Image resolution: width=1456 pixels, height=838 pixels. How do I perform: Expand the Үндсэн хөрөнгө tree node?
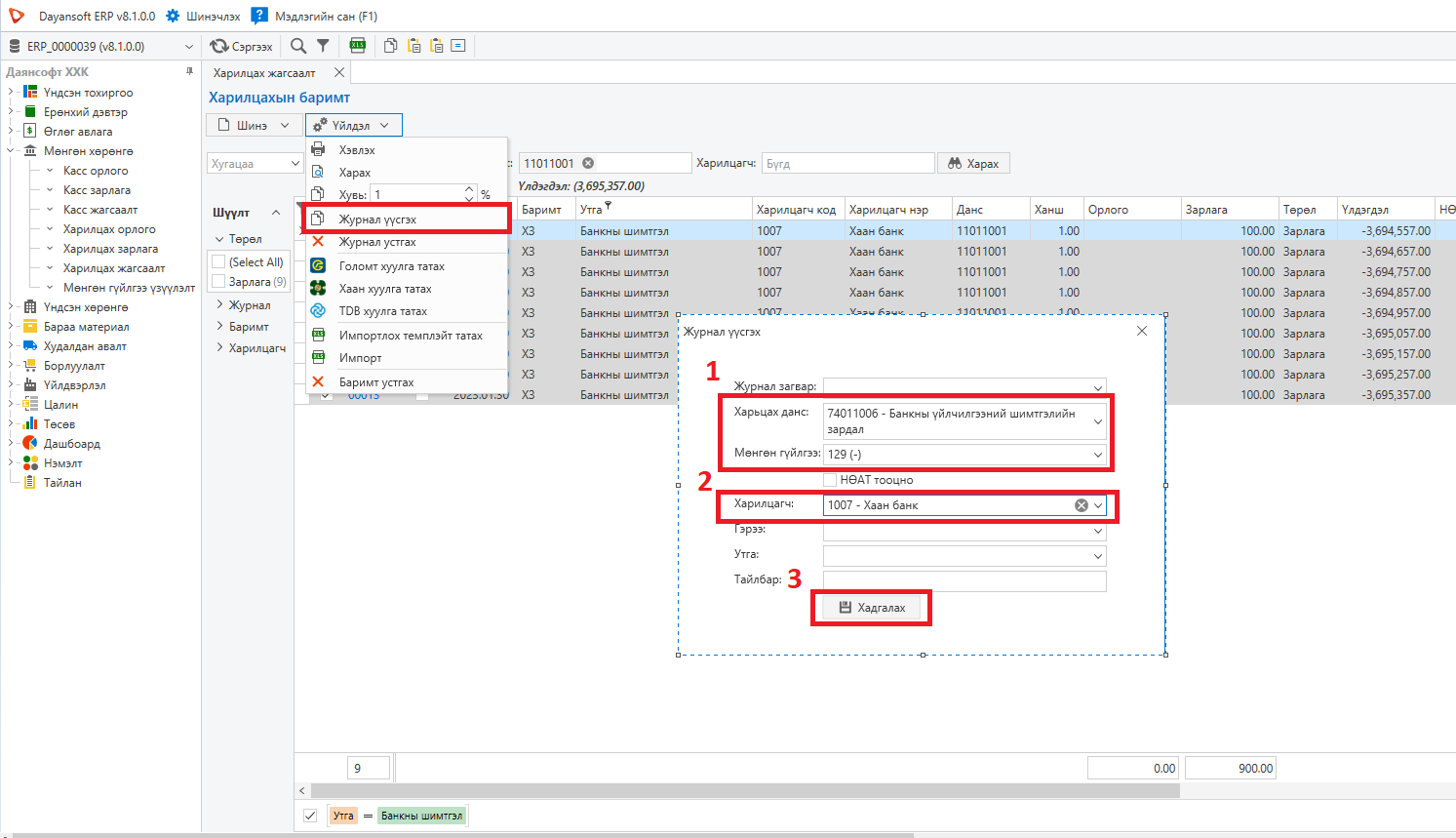[x=11, y=306]
